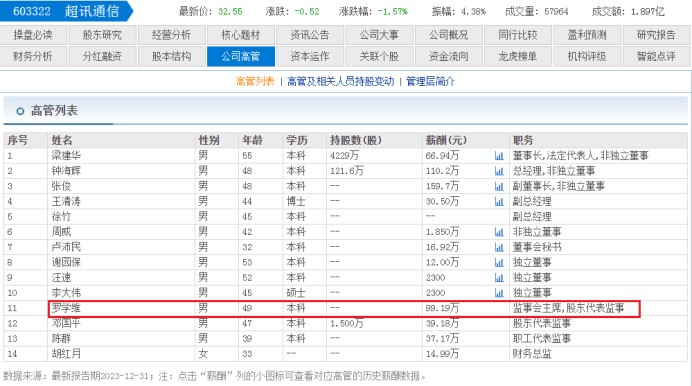
Task: Click the 薪酬(元) column header
Action: [446, 140]
